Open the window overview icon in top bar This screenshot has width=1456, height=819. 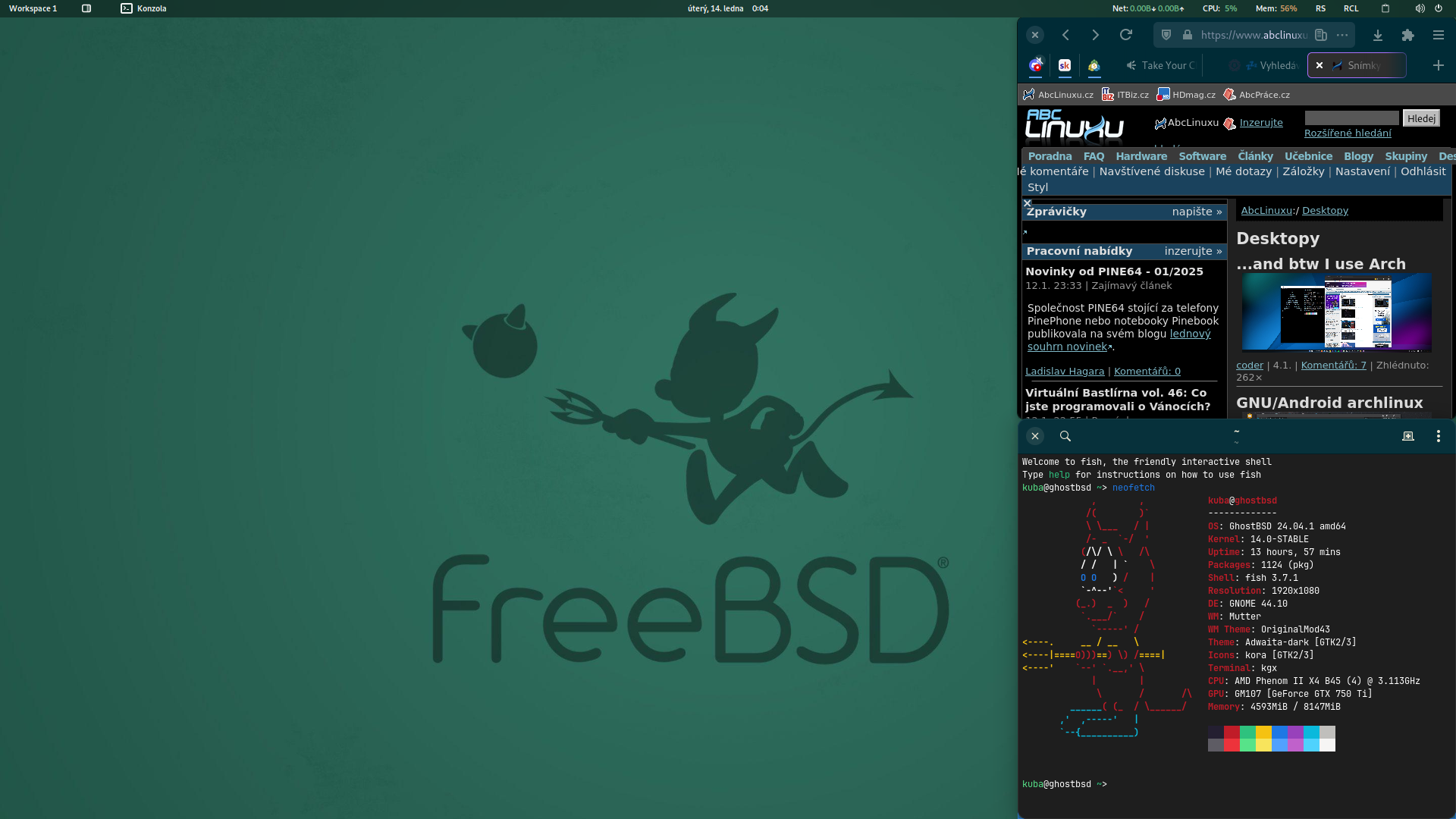[86, 8]
